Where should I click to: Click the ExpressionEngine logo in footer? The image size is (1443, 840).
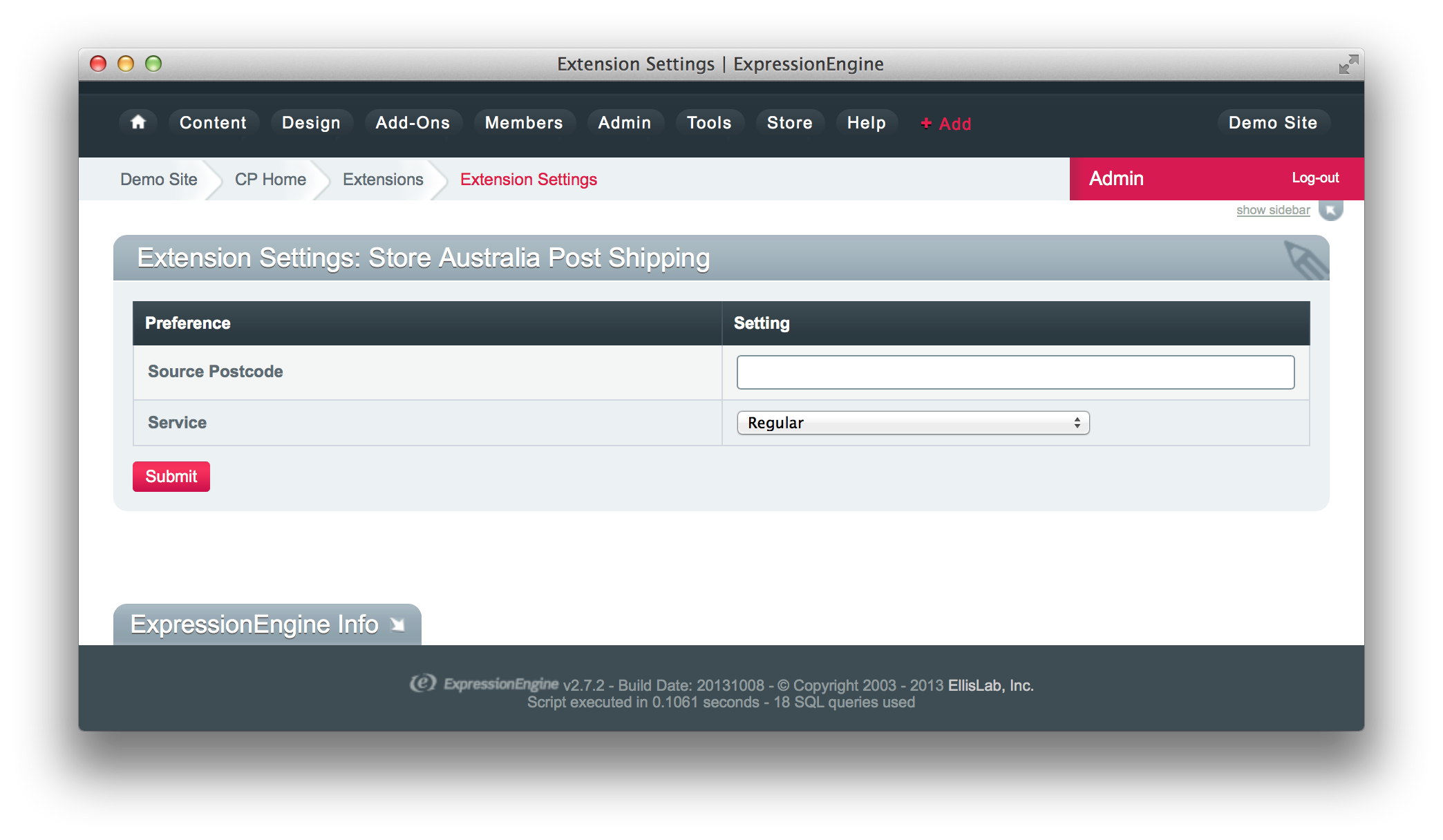pos(484,683)
